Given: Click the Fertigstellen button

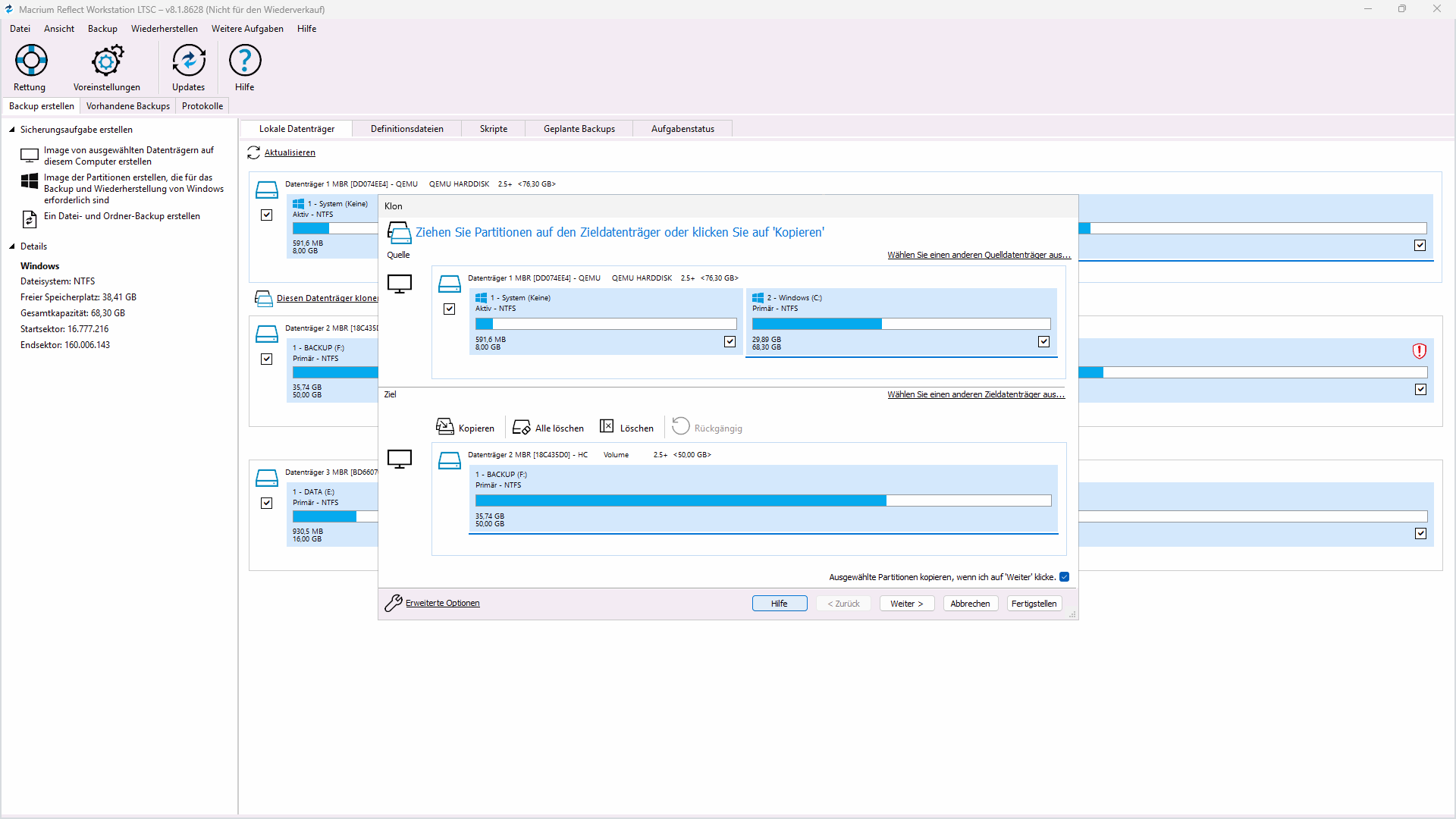Looking at the screenshot, I should (x=1034, y=604).
